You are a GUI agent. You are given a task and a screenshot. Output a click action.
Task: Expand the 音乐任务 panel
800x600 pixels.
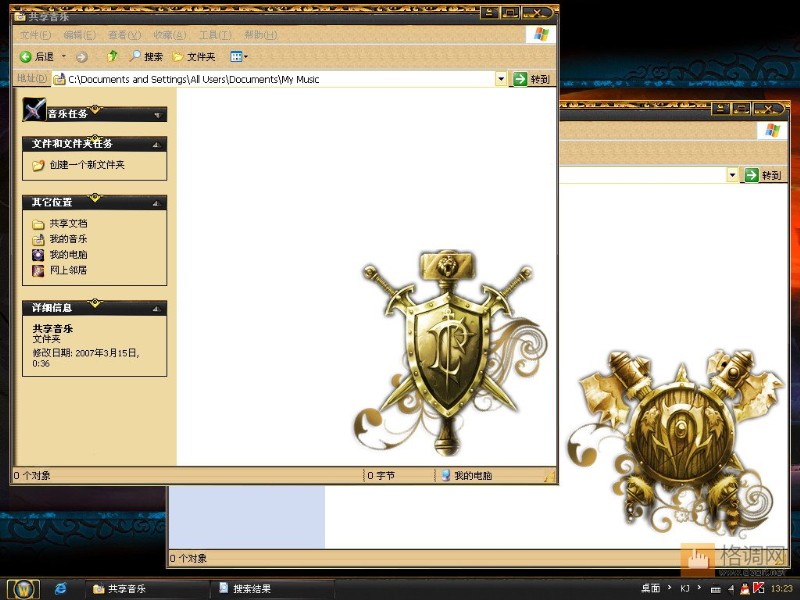pos(157,115)
